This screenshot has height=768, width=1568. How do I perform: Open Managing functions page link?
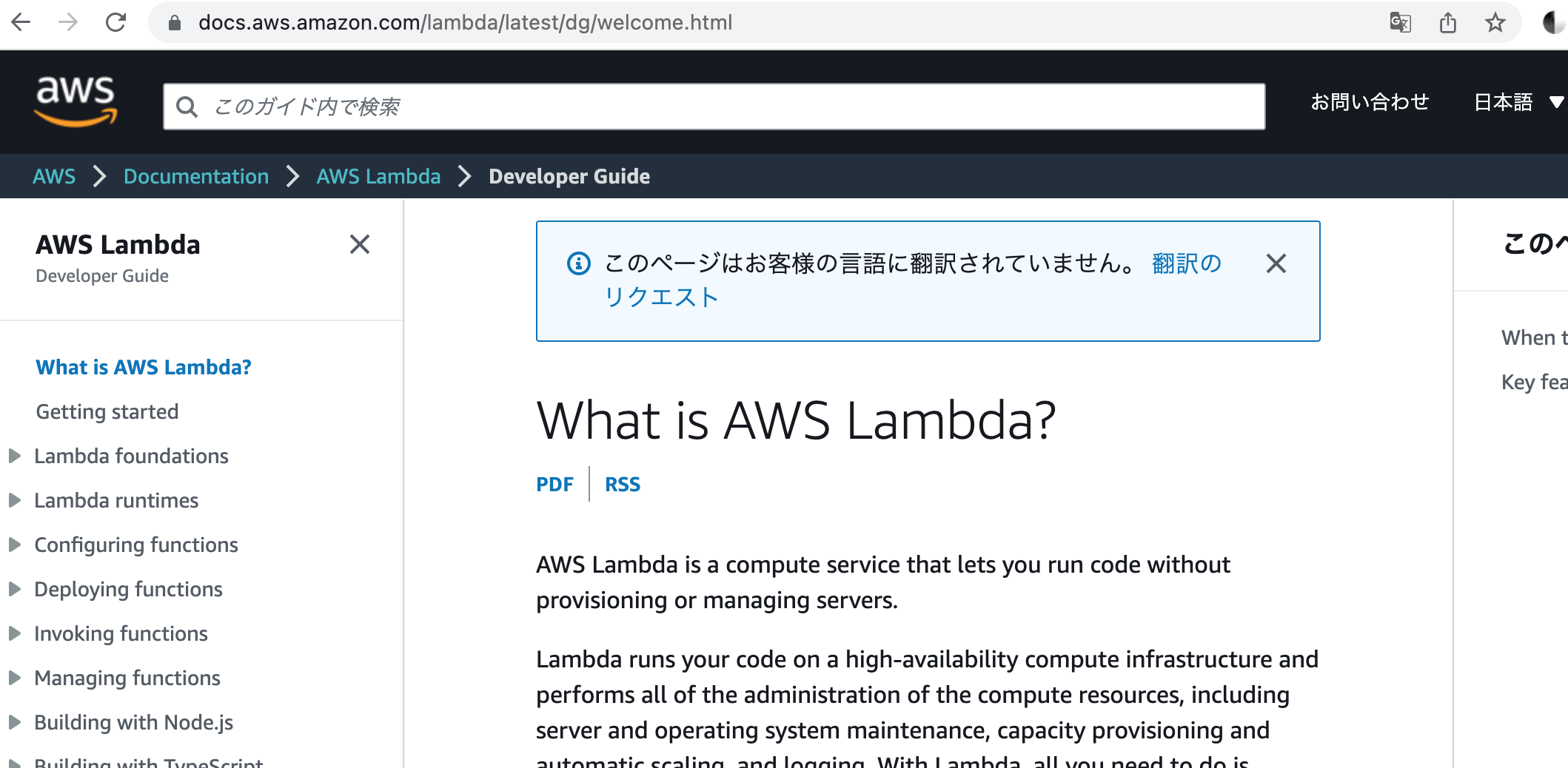point(127,678)
